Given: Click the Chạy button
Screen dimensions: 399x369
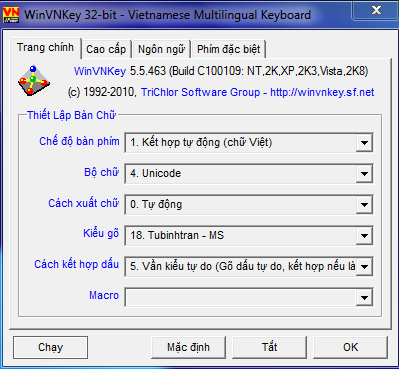Looking at the screenshot, I should click(51, 347).
